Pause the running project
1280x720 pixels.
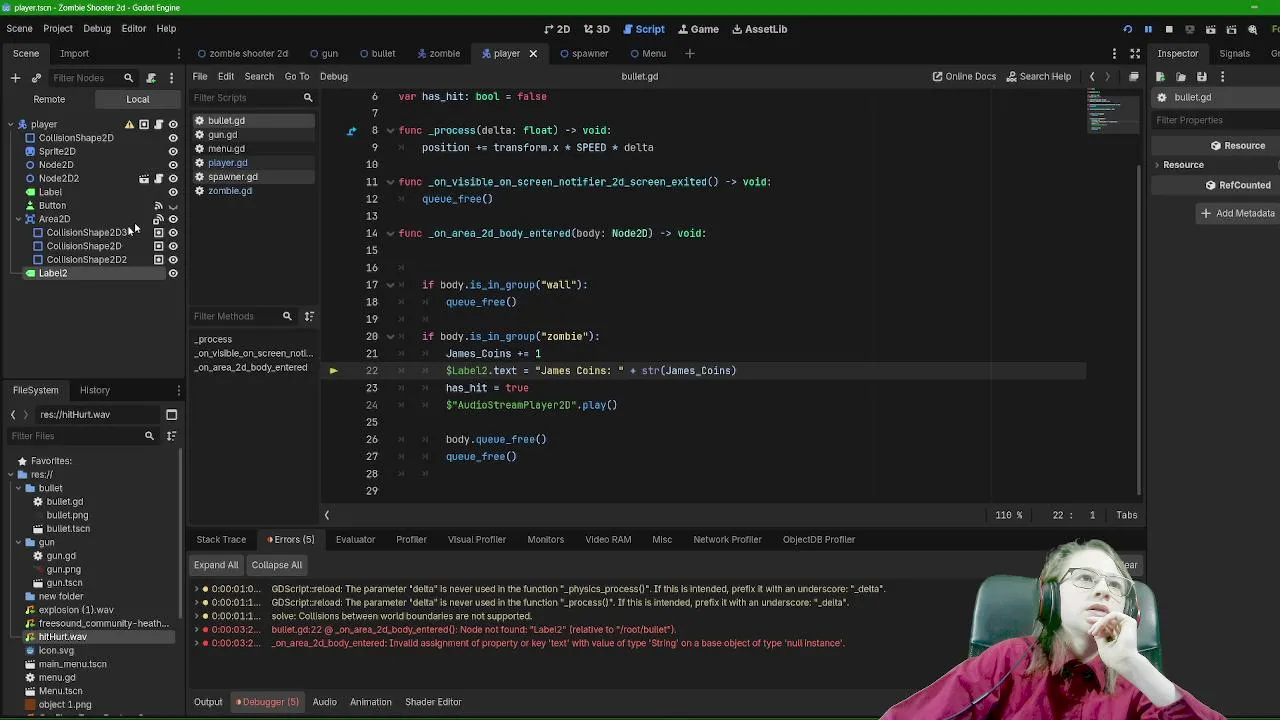pyautogui.click(x=1148, y=29)
